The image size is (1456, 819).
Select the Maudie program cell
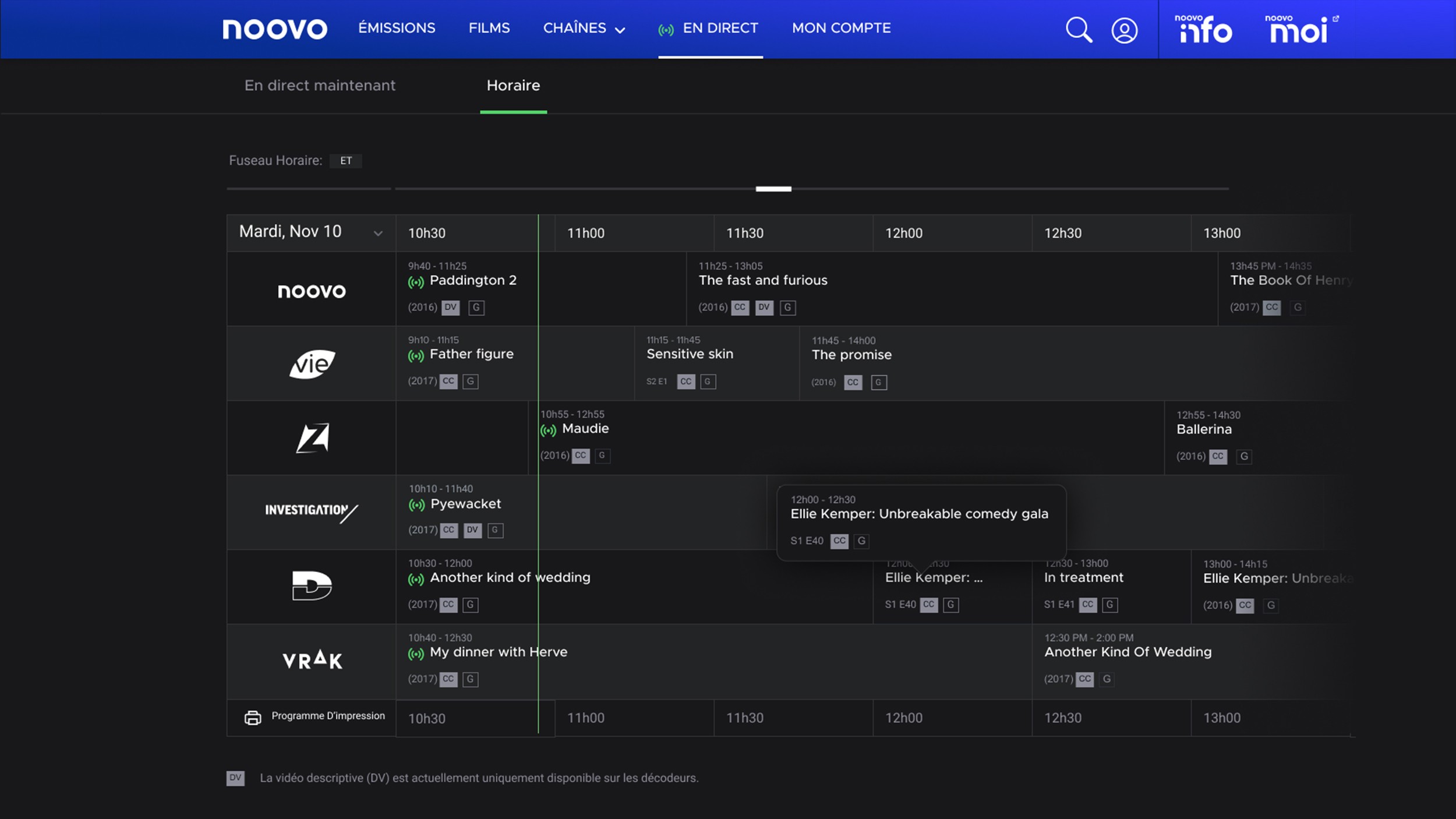(585, 429)
